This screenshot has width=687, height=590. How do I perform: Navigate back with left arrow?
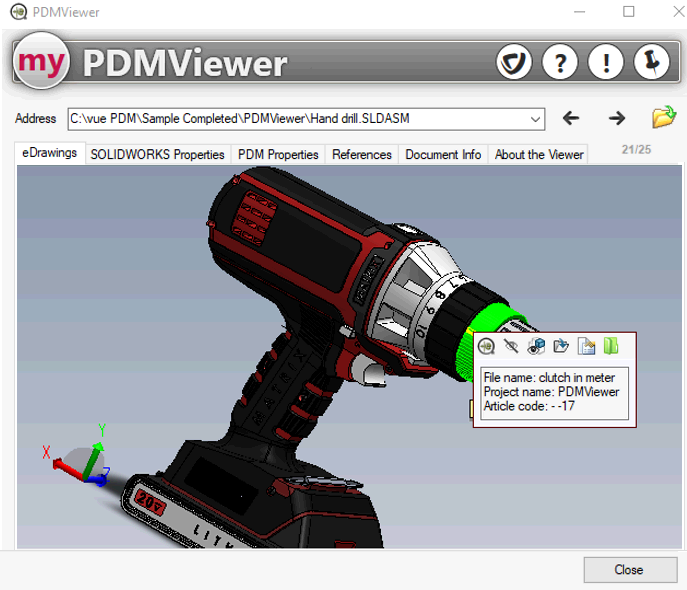click(x=571, y=118)
